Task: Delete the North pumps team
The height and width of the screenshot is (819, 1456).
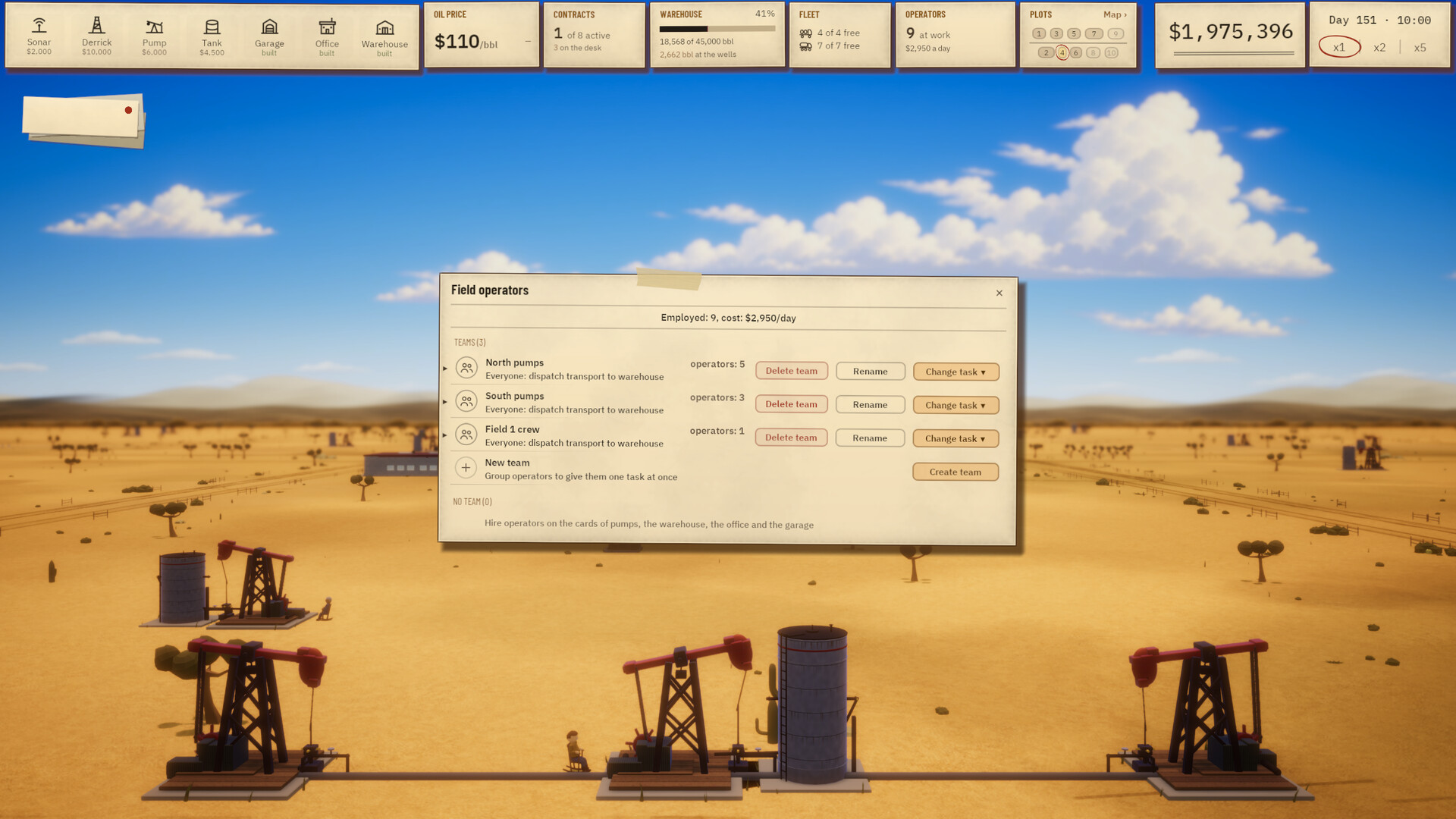Action: click(x=791, y=371)
